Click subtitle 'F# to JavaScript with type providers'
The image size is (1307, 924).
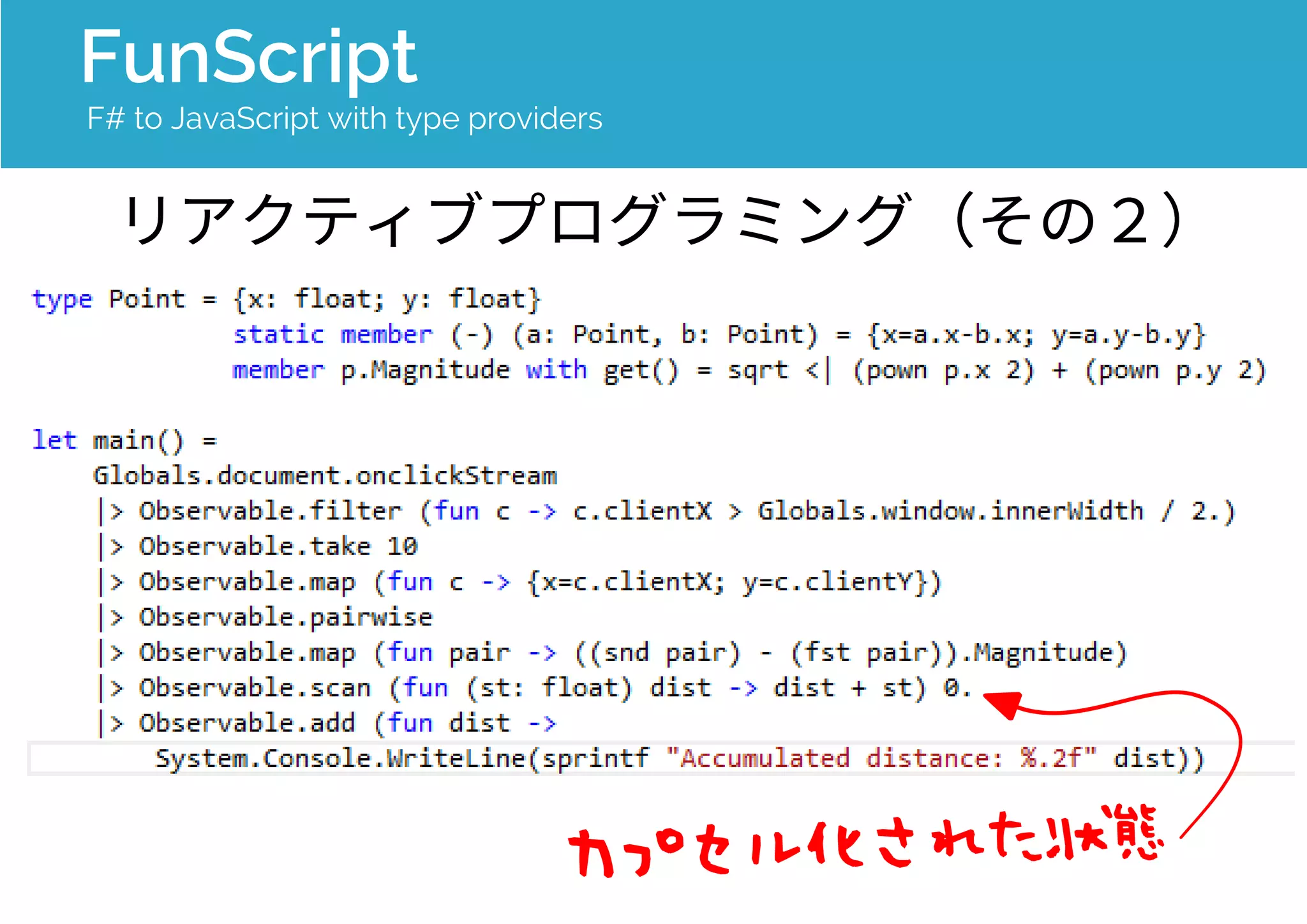tap(345, 119)
